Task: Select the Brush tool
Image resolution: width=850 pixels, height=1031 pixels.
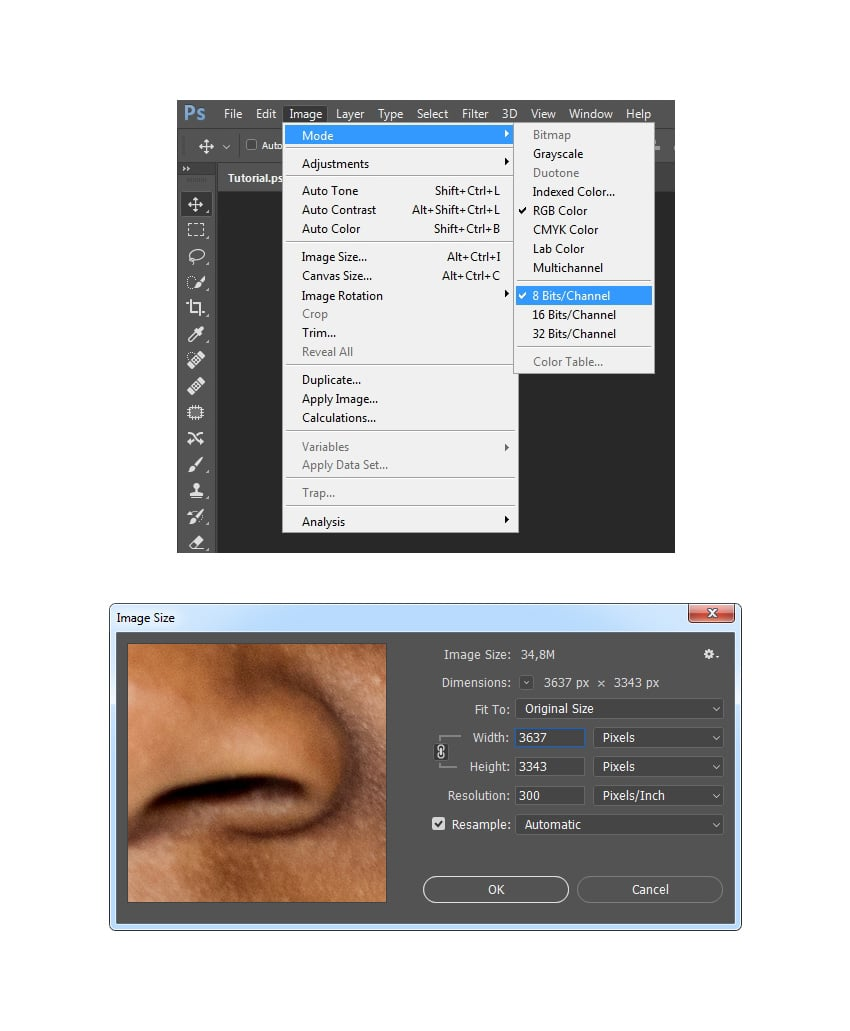Action: (x=196, y=464)
